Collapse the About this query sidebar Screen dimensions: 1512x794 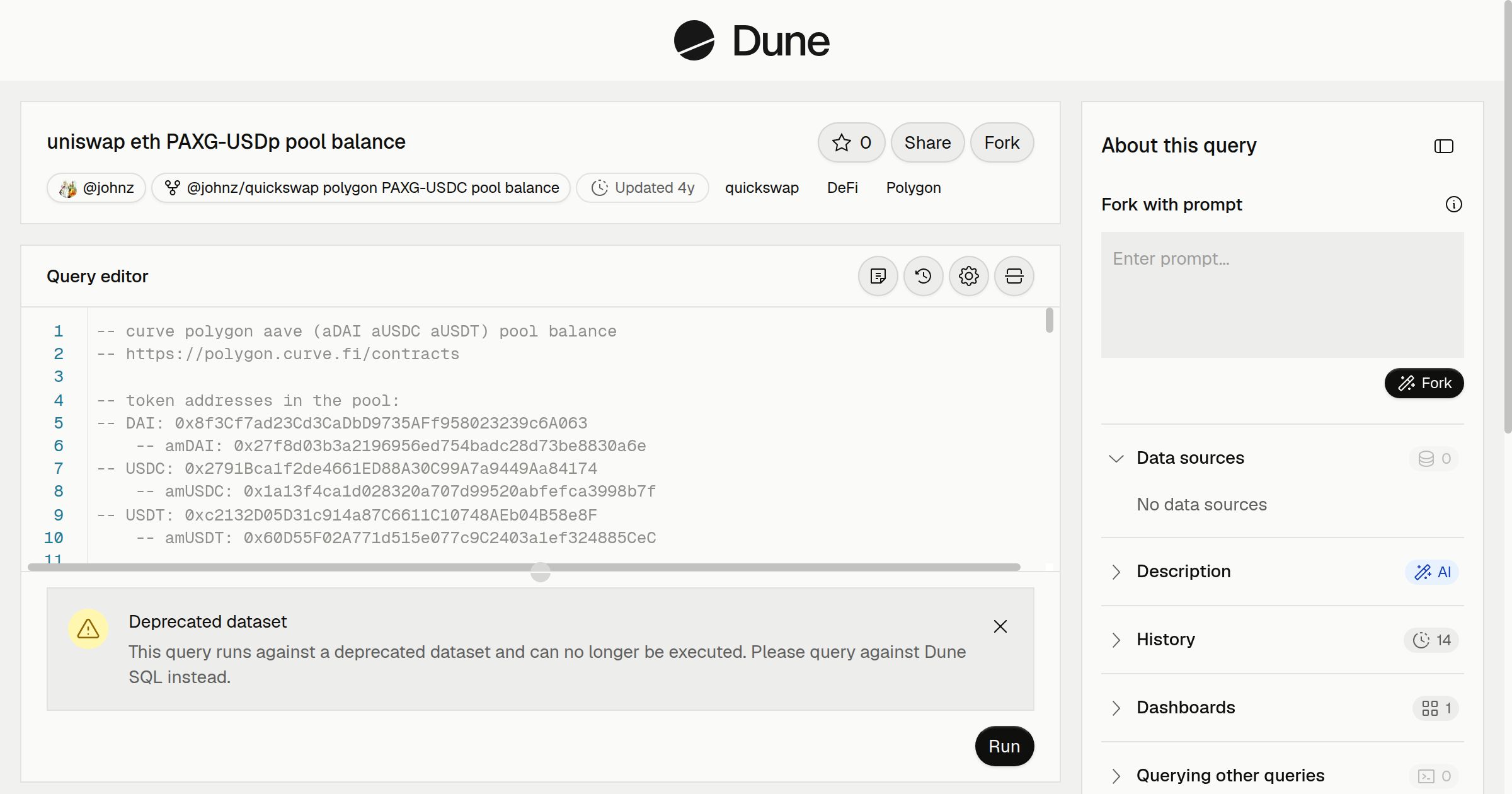(1443, 146)
